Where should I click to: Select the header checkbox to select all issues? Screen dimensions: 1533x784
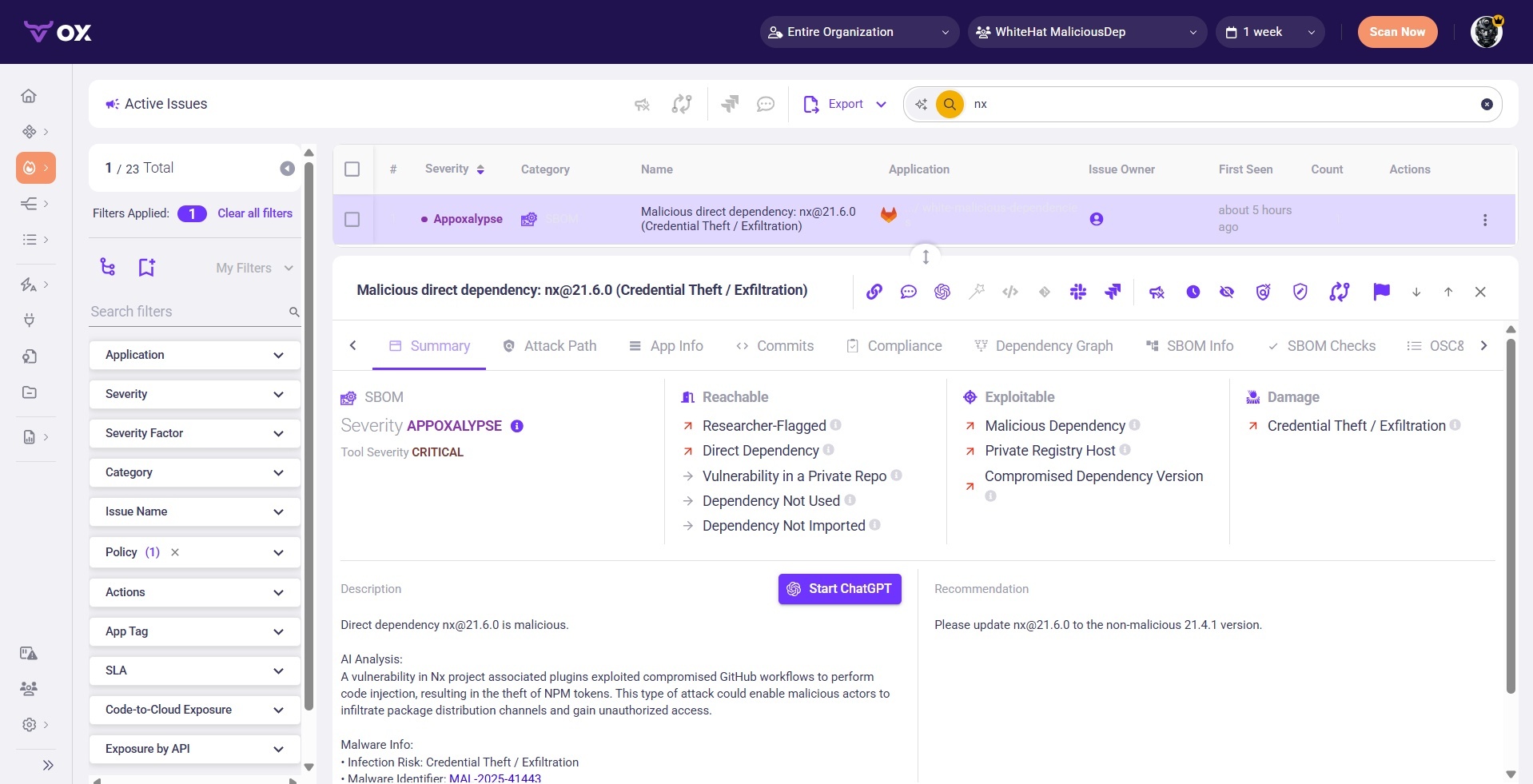tap(352, 169)
